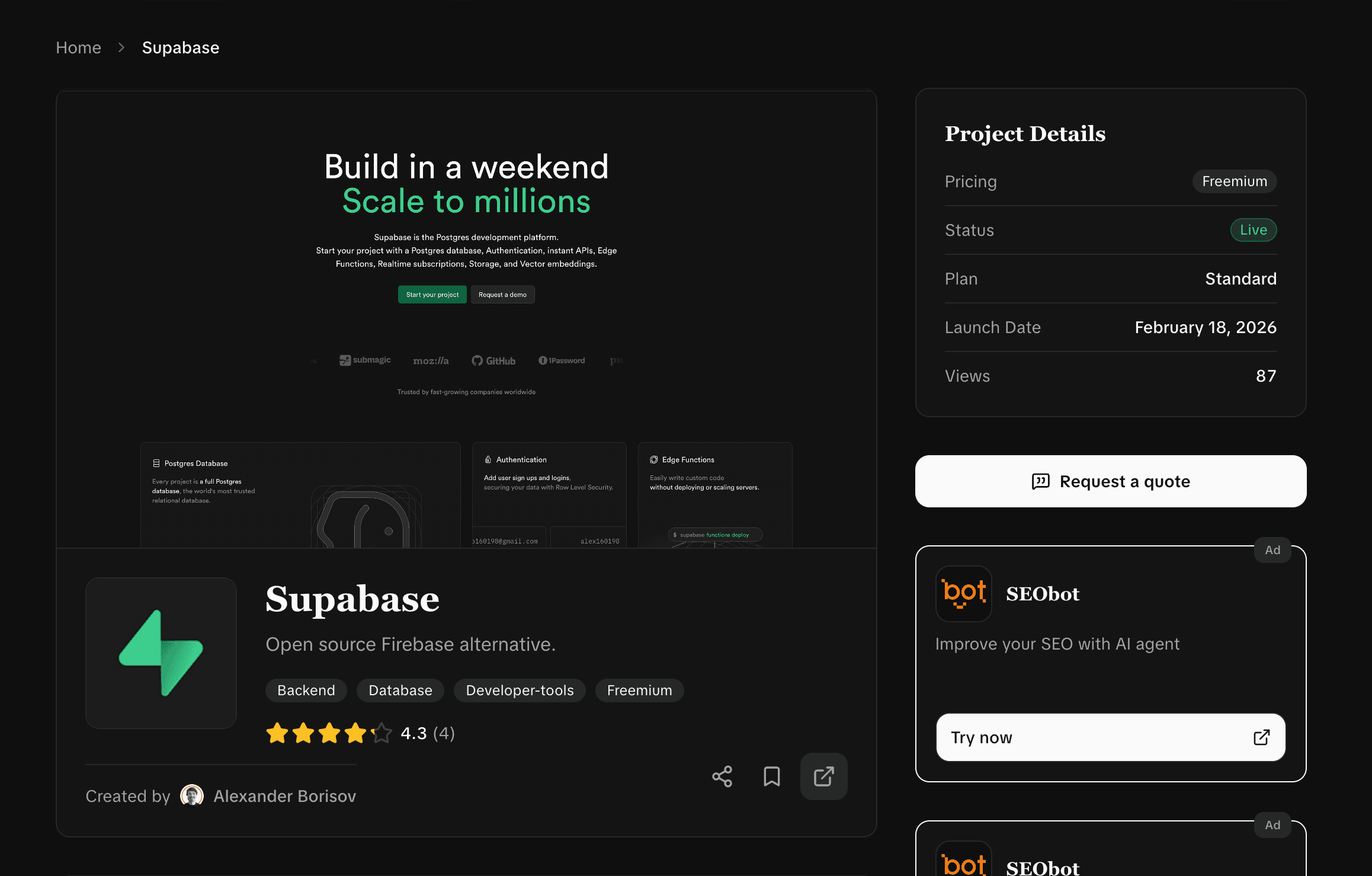This screenshot has height=876, width=1372.
Task: Click the star rating icons
Action: [x=329, y=733]
